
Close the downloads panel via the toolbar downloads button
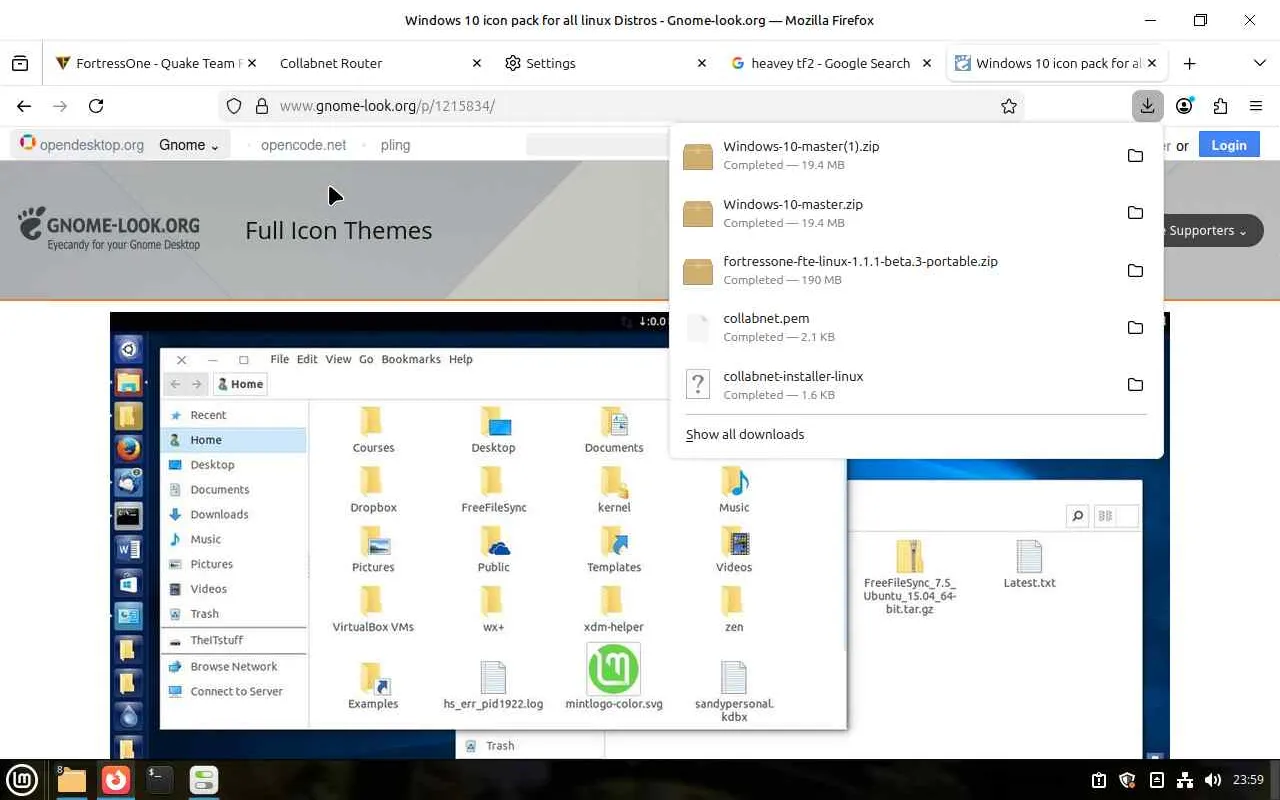click(1147, 106)
